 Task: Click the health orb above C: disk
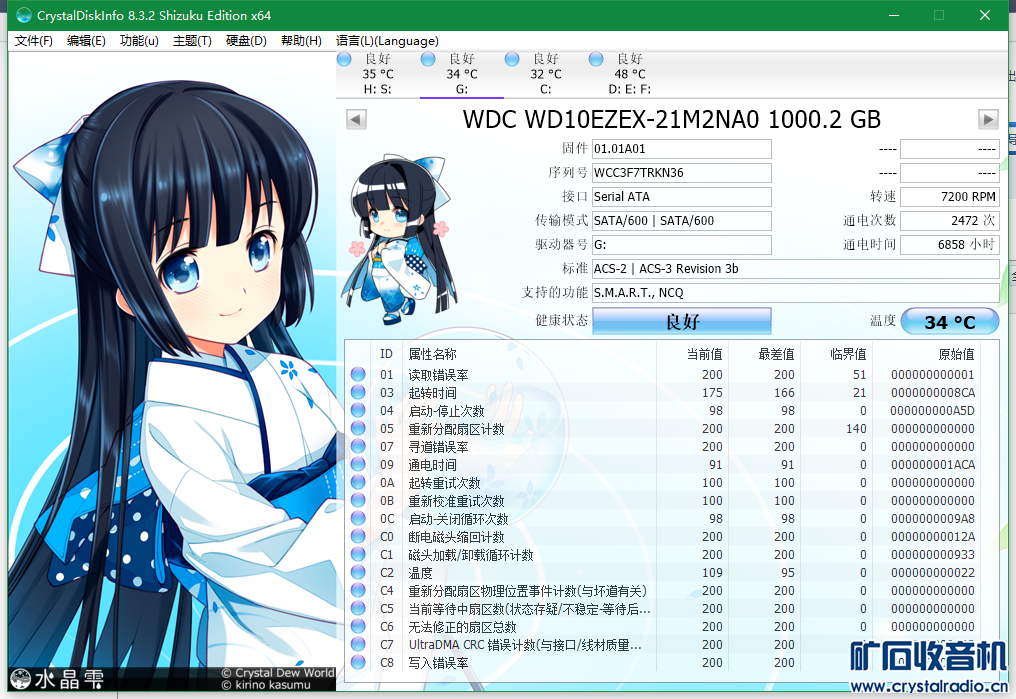pyautogui.click(x=513, y=60)
